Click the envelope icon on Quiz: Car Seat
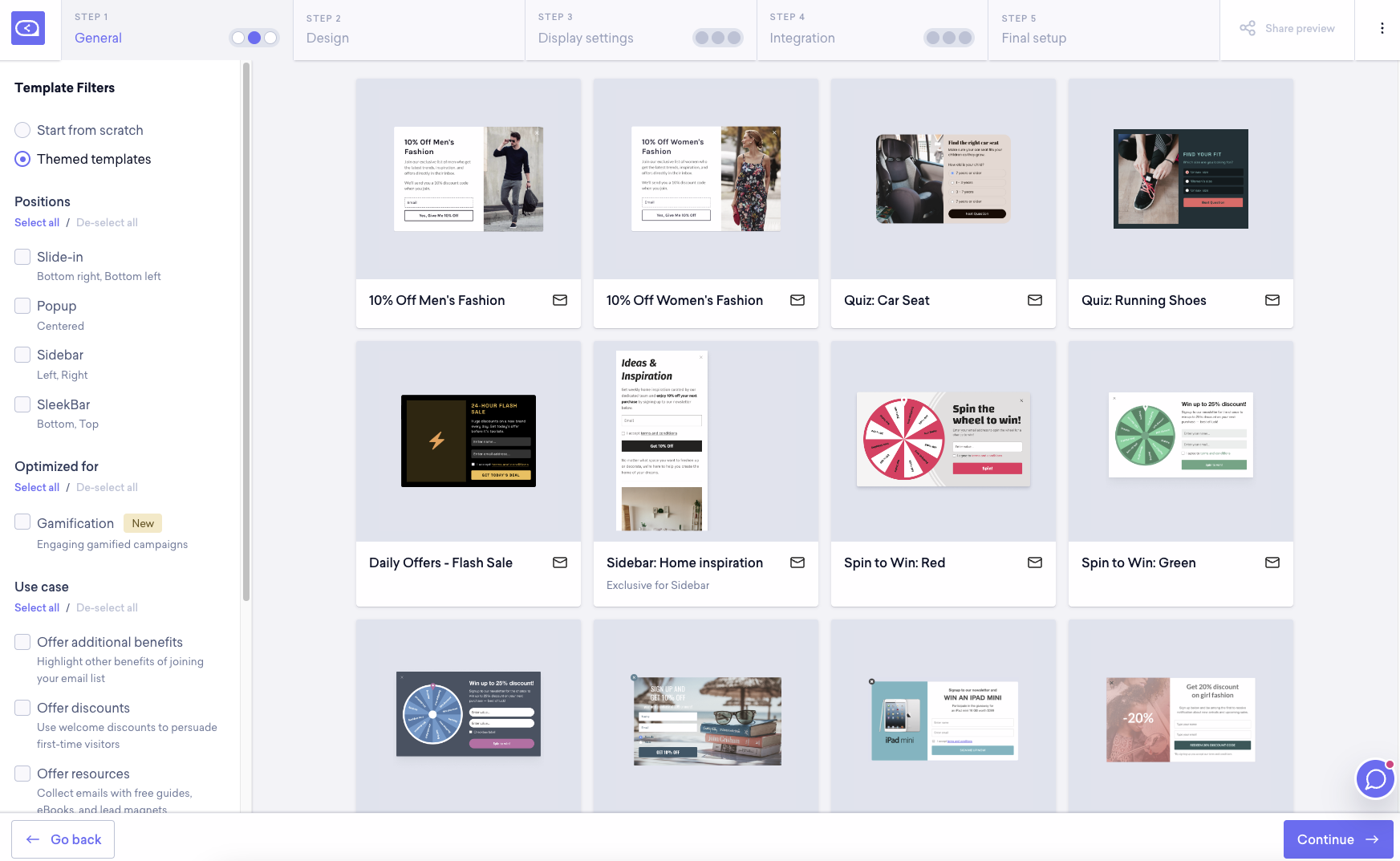Image resolution: width=1400 pixels, height=861 pixels. click(1034, 300)
